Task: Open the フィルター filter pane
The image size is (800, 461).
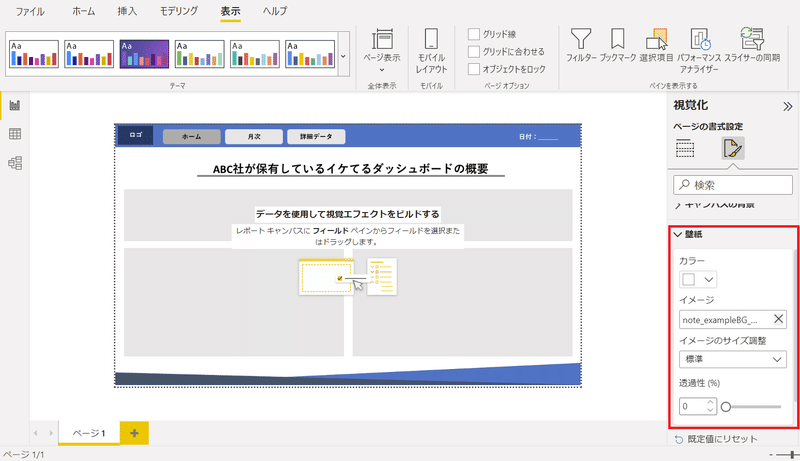Action: tap(581, 46)
